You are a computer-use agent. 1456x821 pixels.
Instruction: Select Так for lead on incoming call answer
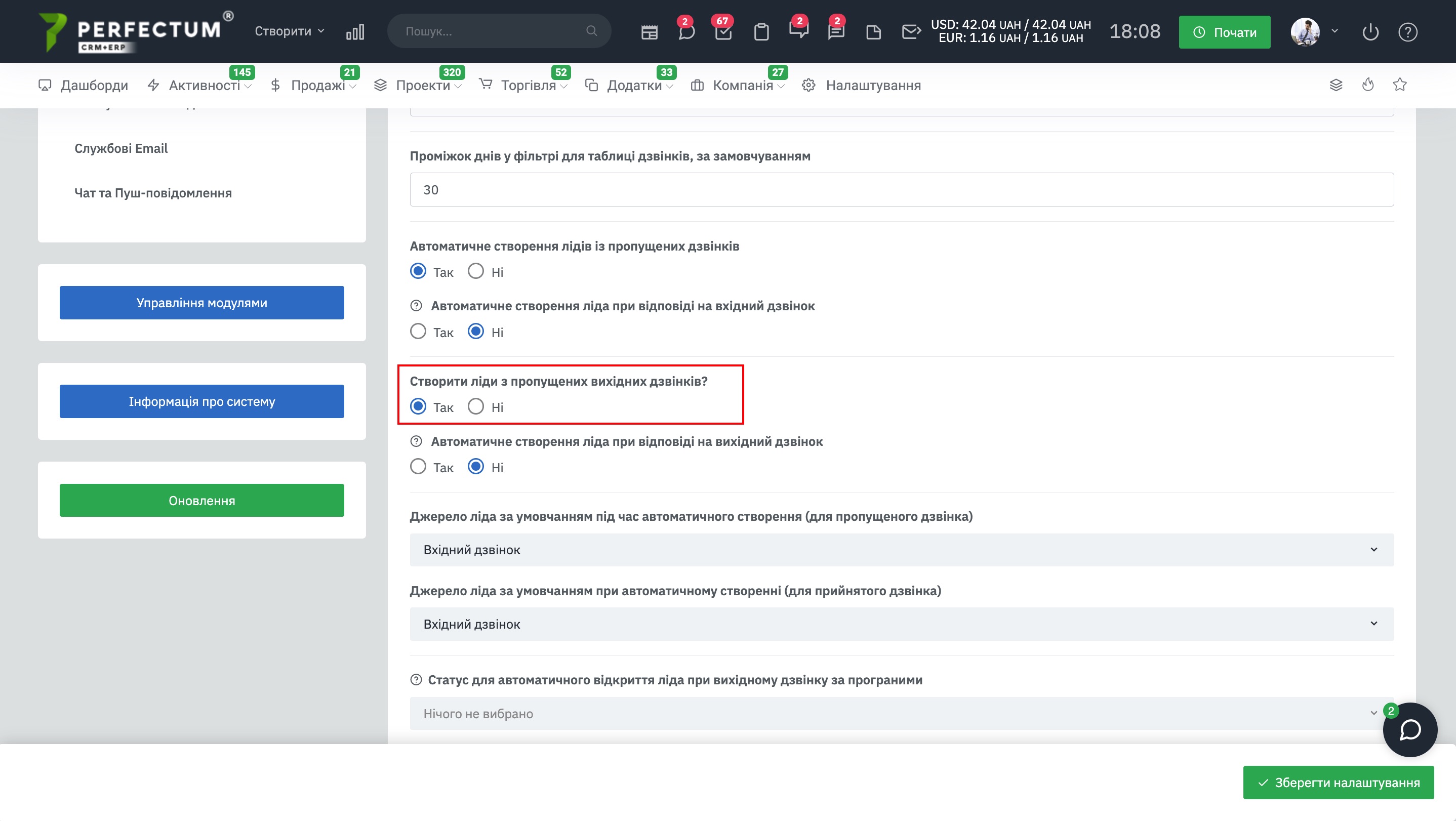click(x=418, y=332)
